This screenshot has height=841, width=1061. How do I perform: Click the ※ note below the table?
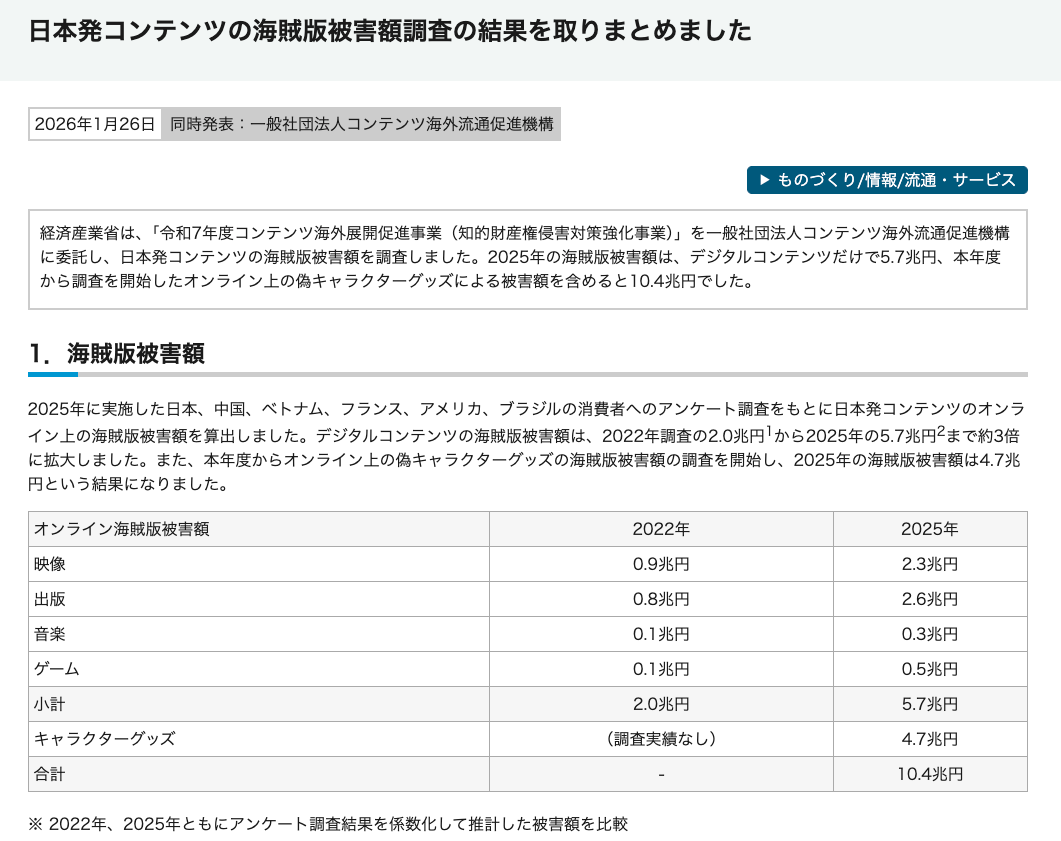coord(328,824)
